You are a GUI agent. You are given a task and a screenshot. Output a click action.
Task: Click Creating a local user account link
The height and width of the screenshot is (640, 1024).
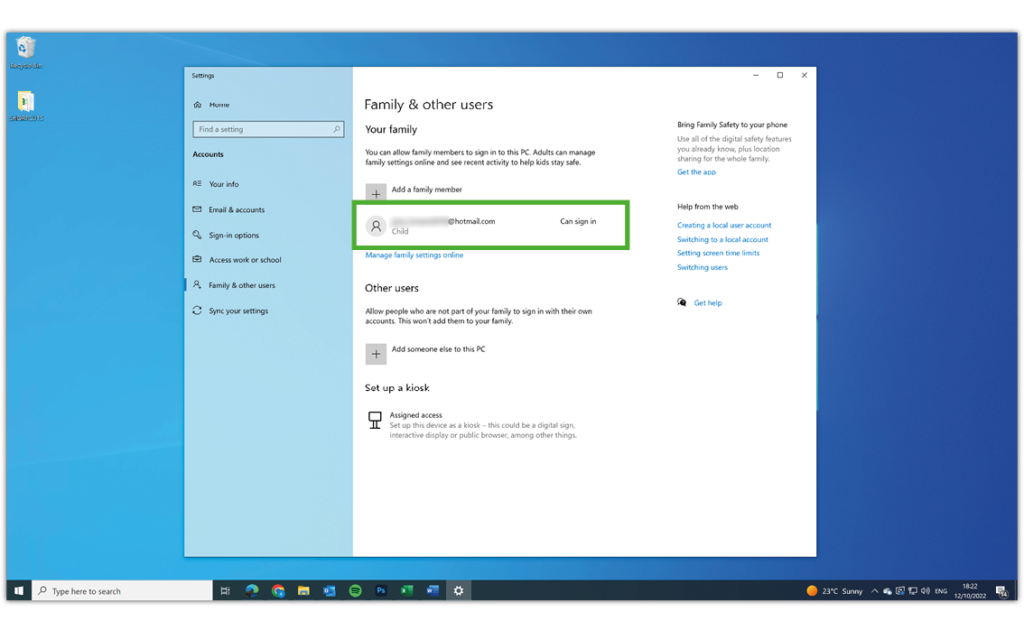tap(724, 225)
